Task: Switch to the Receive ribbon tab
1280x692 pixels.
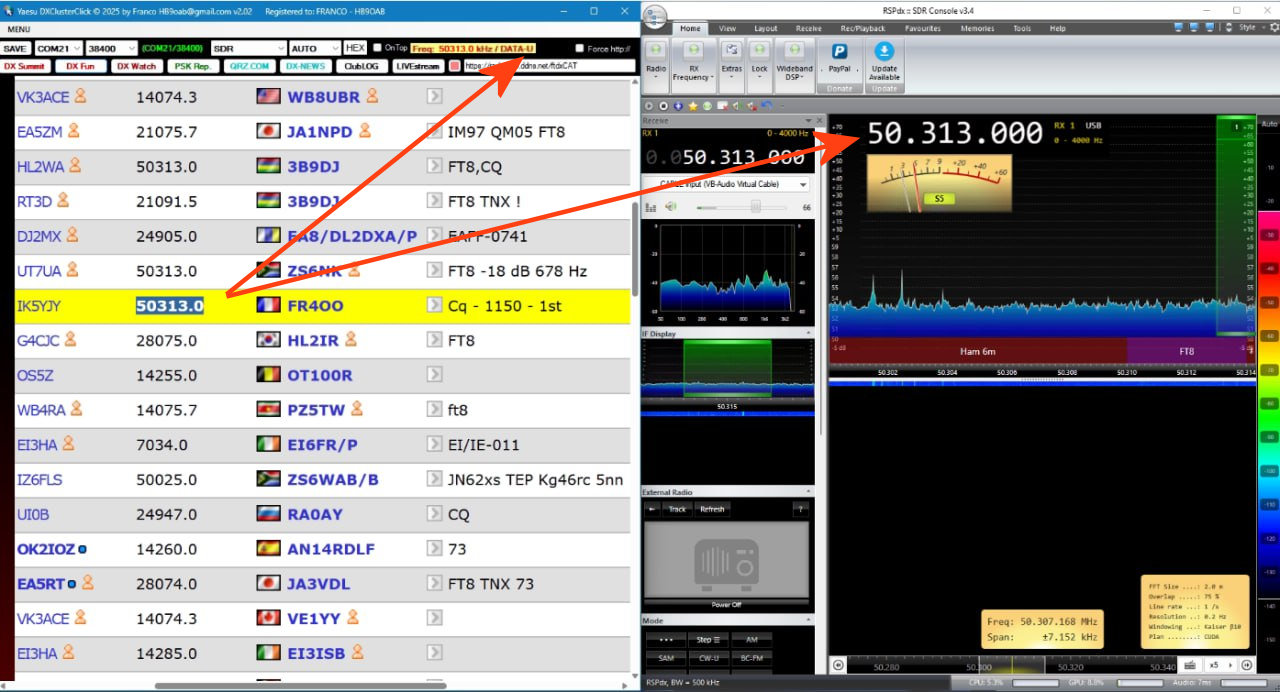Action: click(808, 29)
